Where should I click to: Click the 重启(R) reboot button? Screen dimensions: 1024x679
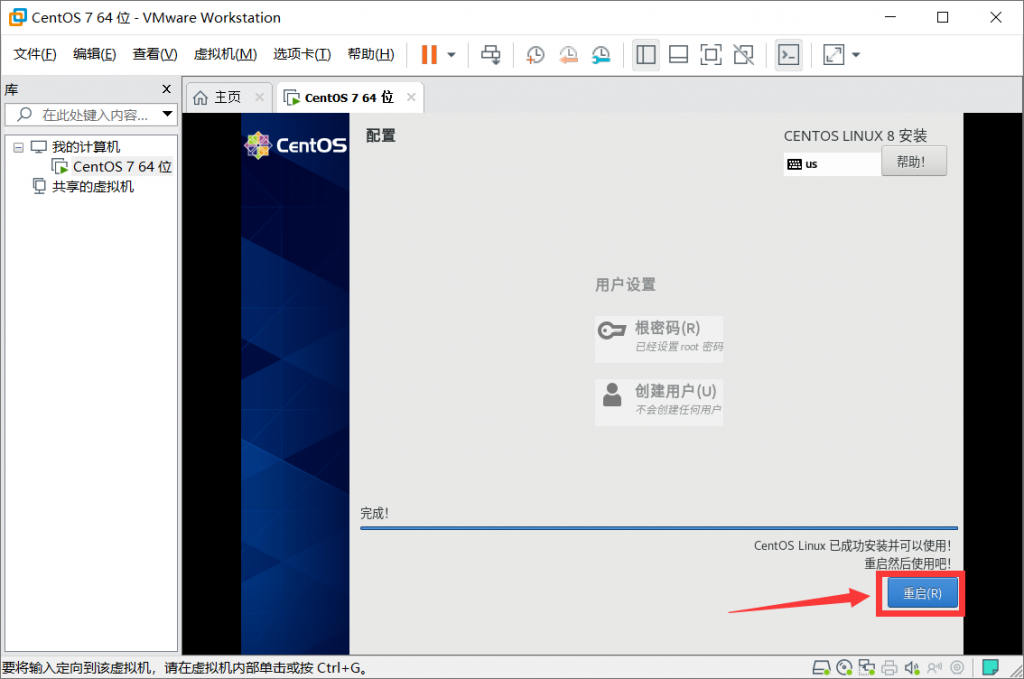[922, 593]
